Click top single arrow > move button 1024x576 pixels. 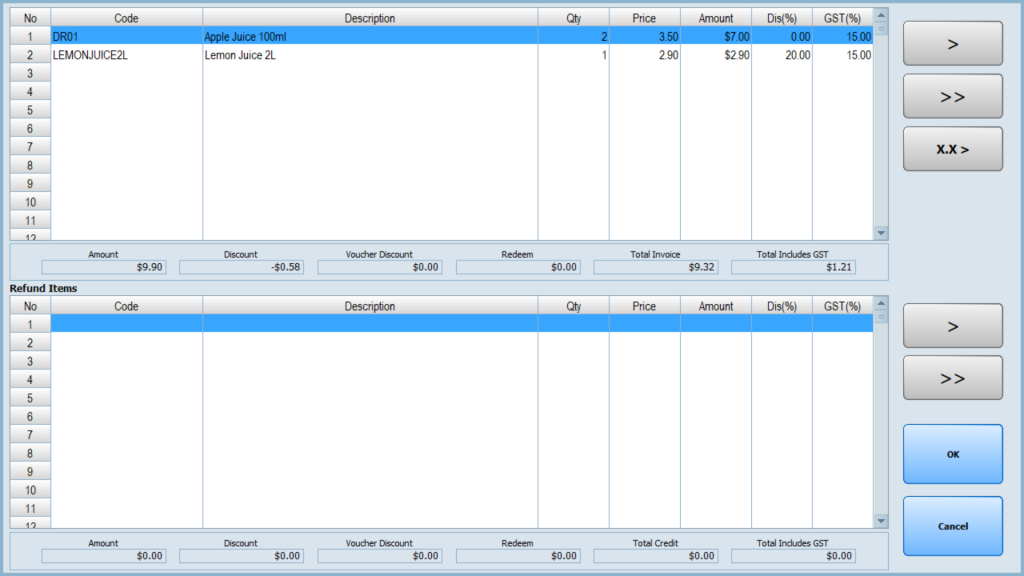point(952,44)
